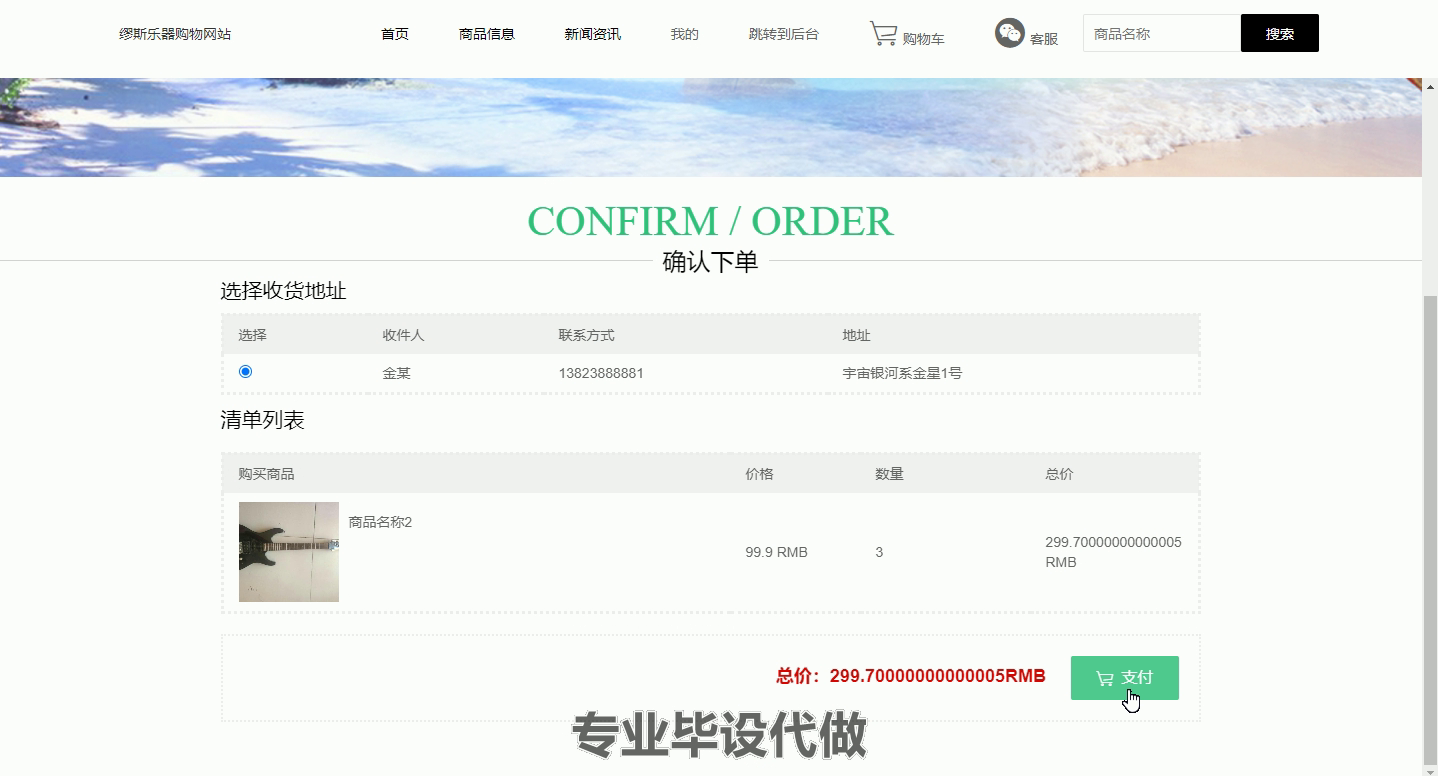Image resolution: width=1438 pixels, height=776 pixels.
Task: Click the 数量 column header
Action: [889, 474]
